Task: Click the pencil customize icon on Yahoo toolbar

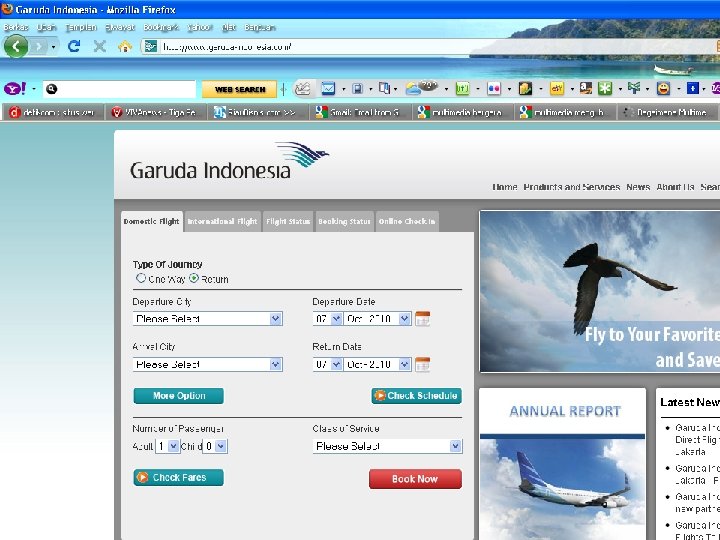Action: (x=303, y=88)
